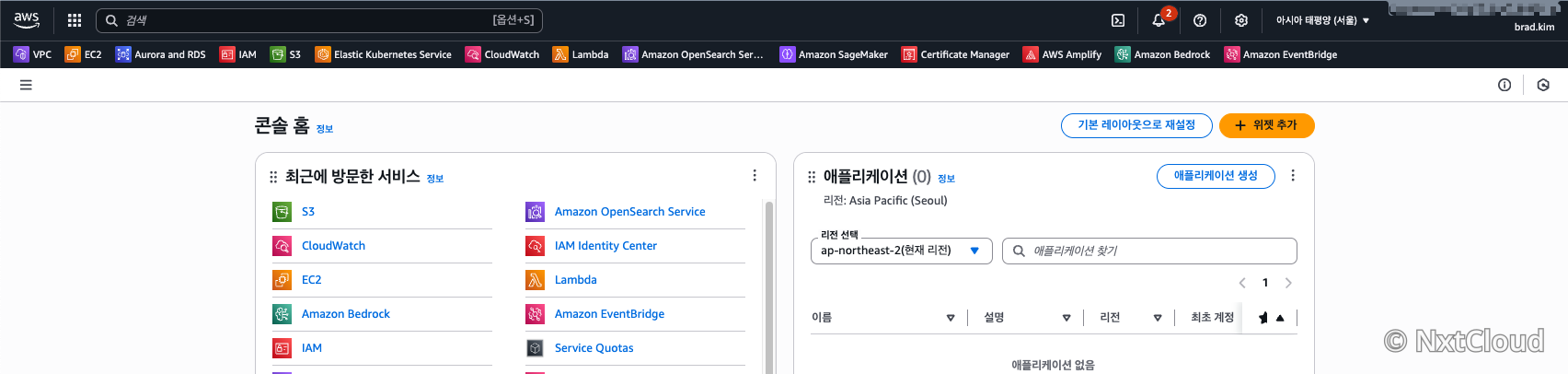
Task: Open the S3 link in recently visited
Action: (x=308, y=212)
